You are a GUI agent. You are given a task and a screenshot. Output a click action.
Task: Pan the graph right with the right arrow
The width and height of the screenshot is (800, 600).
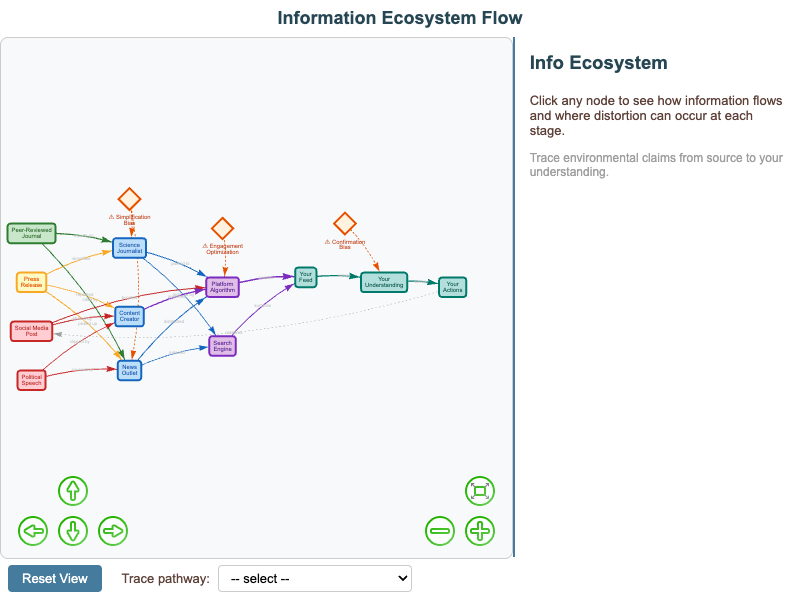tap(113, 531)
